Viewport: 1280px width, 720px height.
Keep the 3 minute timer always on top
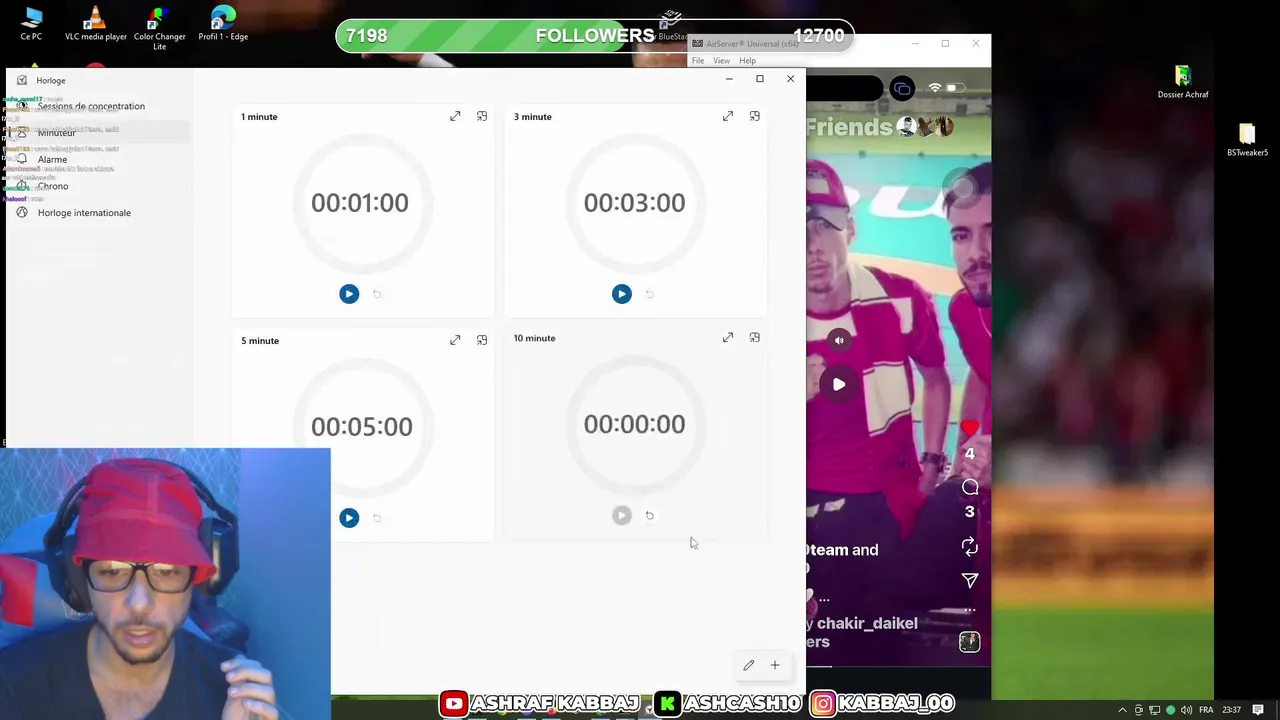(755, 116)
